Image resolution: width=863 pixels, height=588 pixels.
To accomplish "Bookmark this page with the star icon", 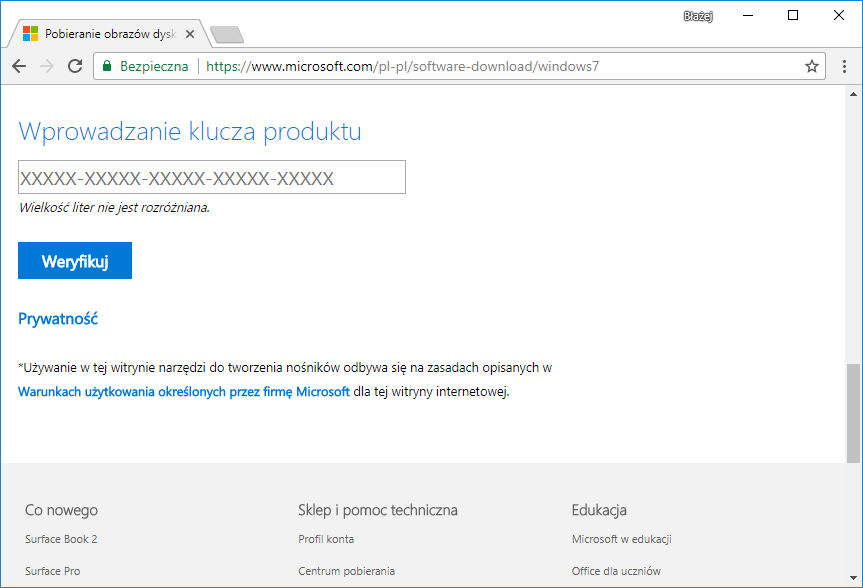I will click(812, 67).
